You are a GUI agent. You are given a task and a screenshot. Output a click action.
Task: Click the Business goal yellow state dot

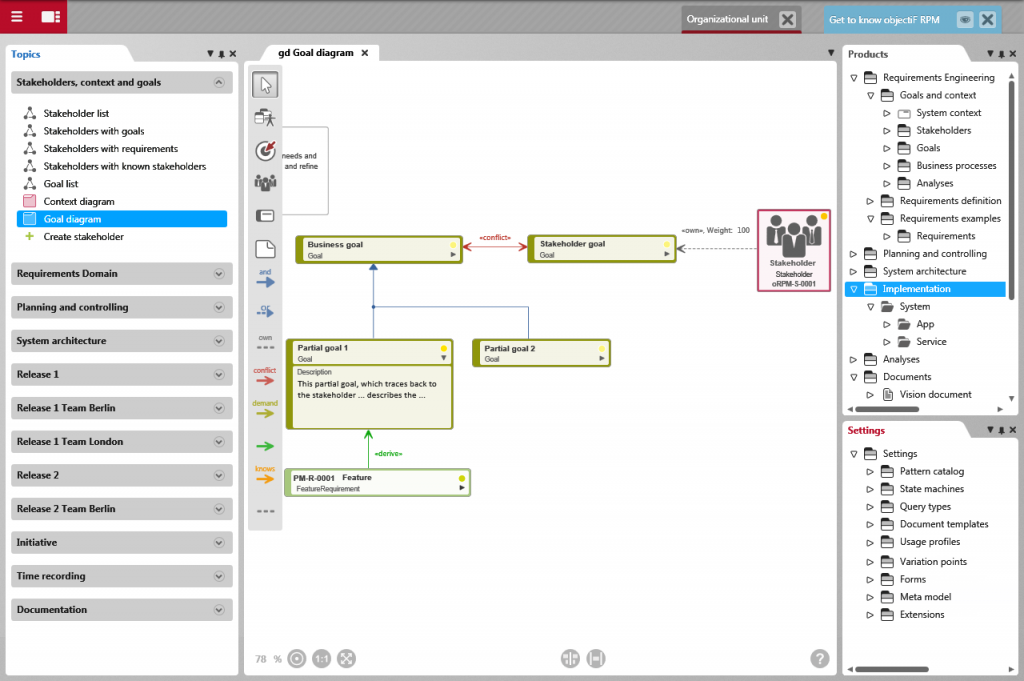pos(453,245)
